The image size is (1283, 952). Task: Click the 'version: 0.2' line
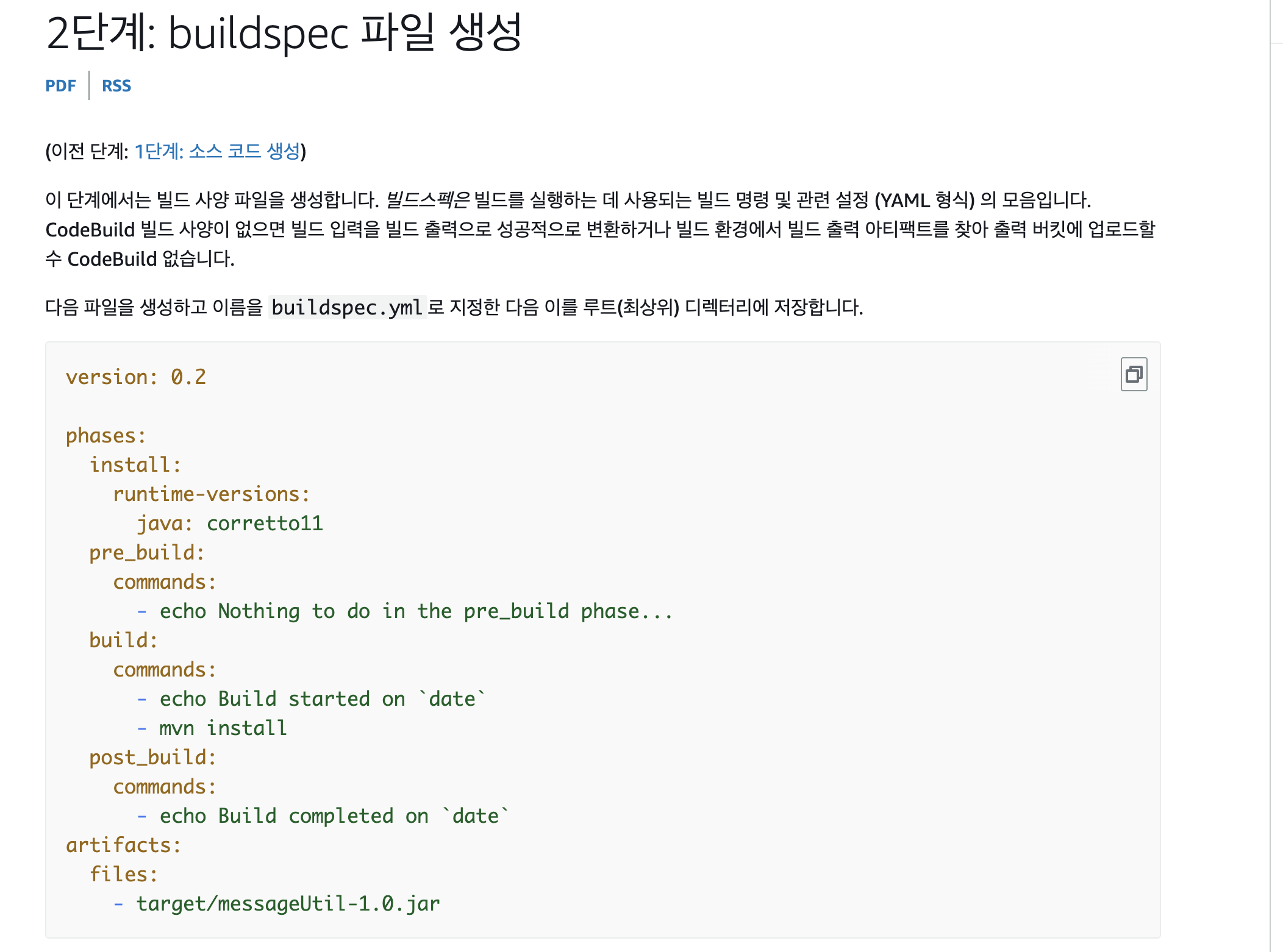136,377
